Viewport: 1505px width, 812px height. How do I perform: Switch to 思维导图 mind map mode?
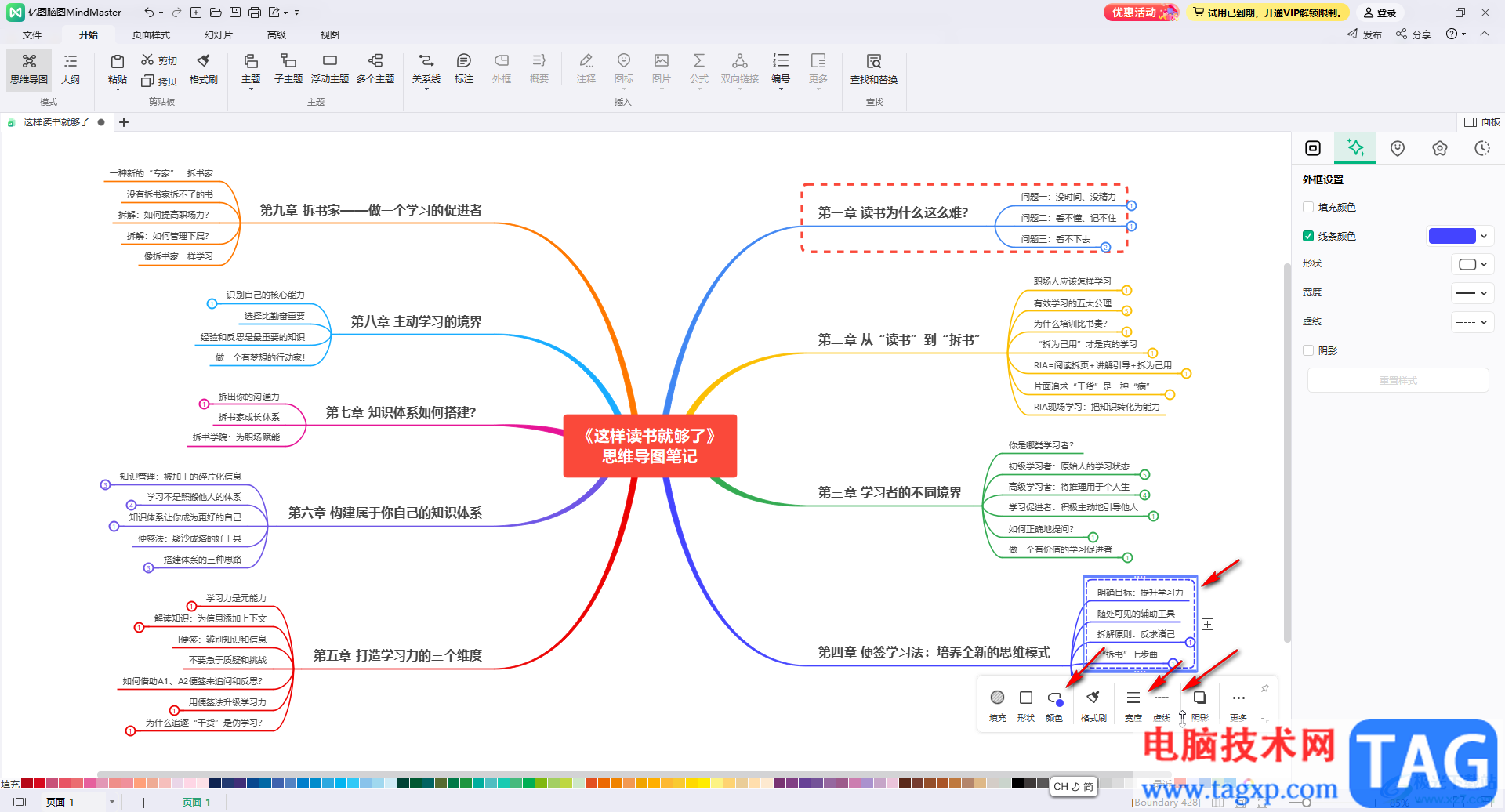tap(29, 70)
